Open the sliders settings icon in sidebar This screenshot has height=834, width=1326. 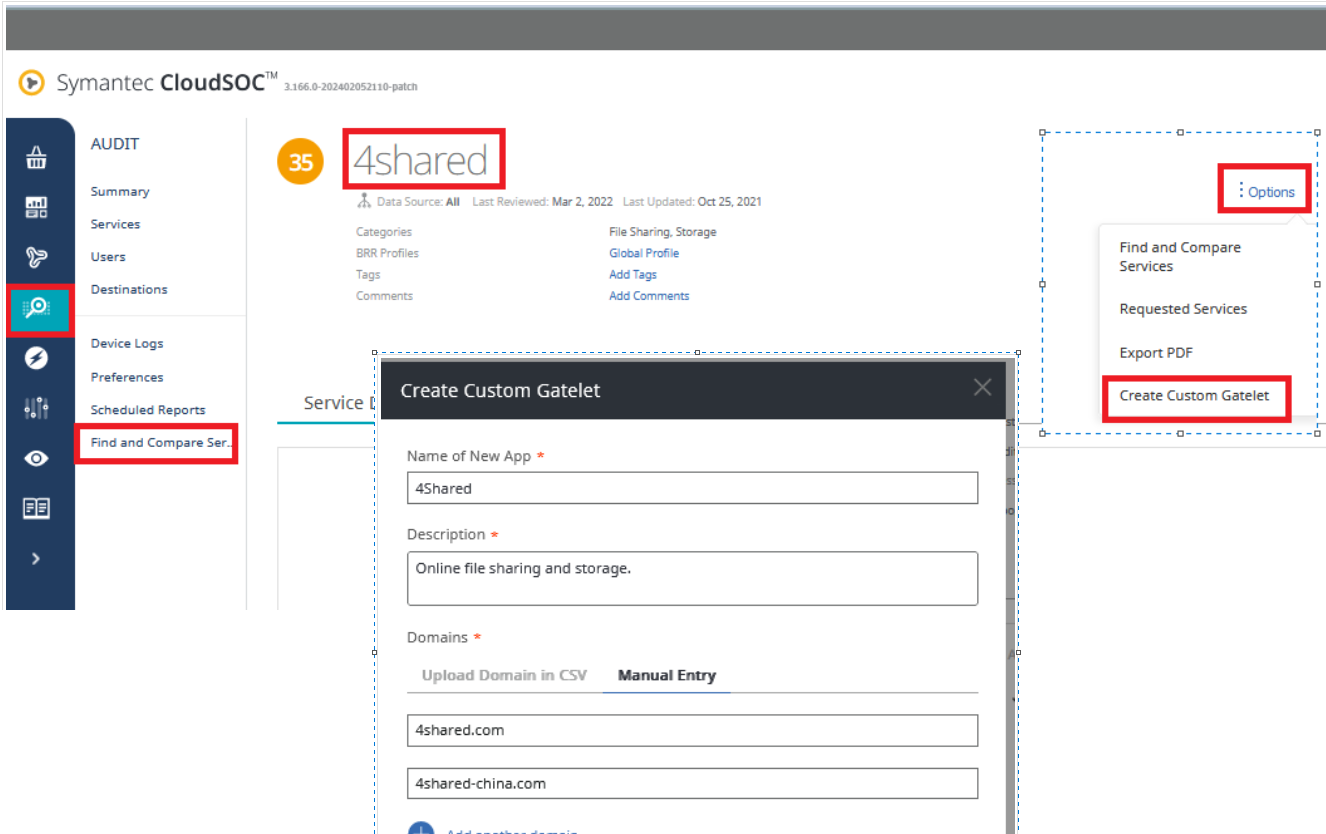37,408
